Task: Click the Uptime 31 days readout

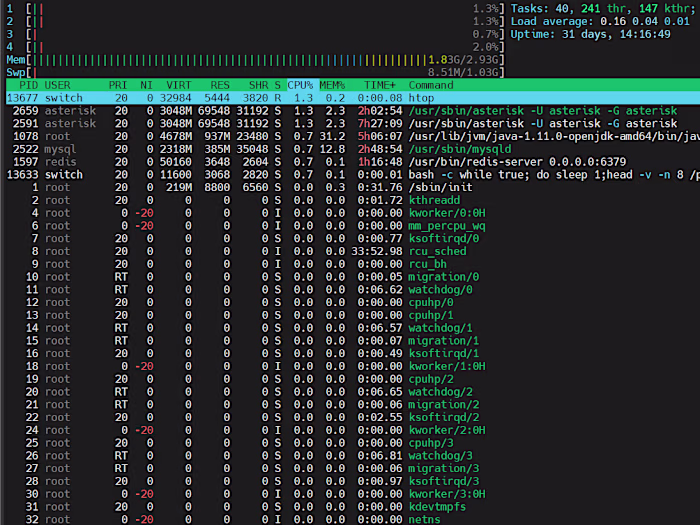Action: [591, 34]
